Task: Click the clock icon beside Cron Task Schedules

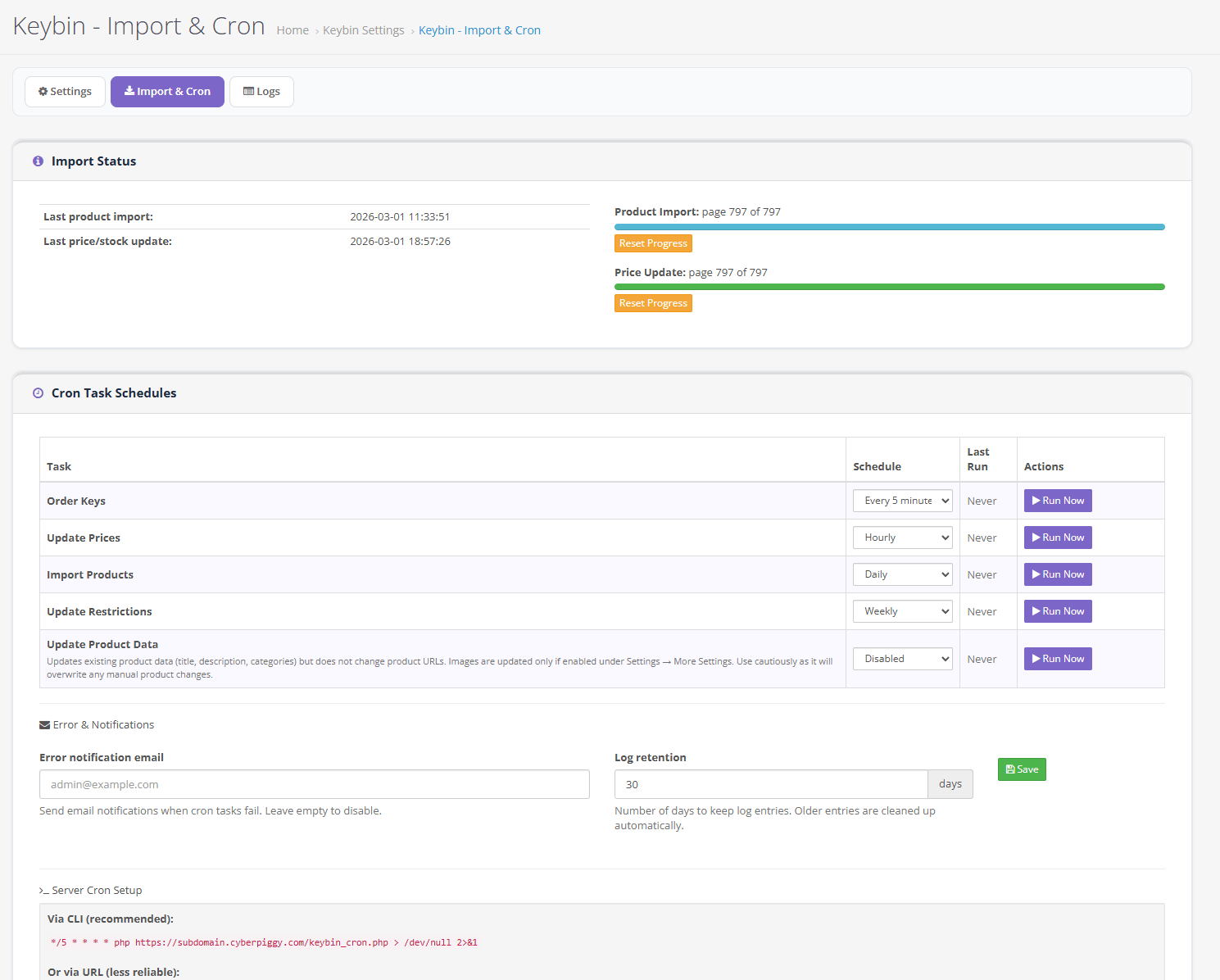Action: [x=38, y=393]
